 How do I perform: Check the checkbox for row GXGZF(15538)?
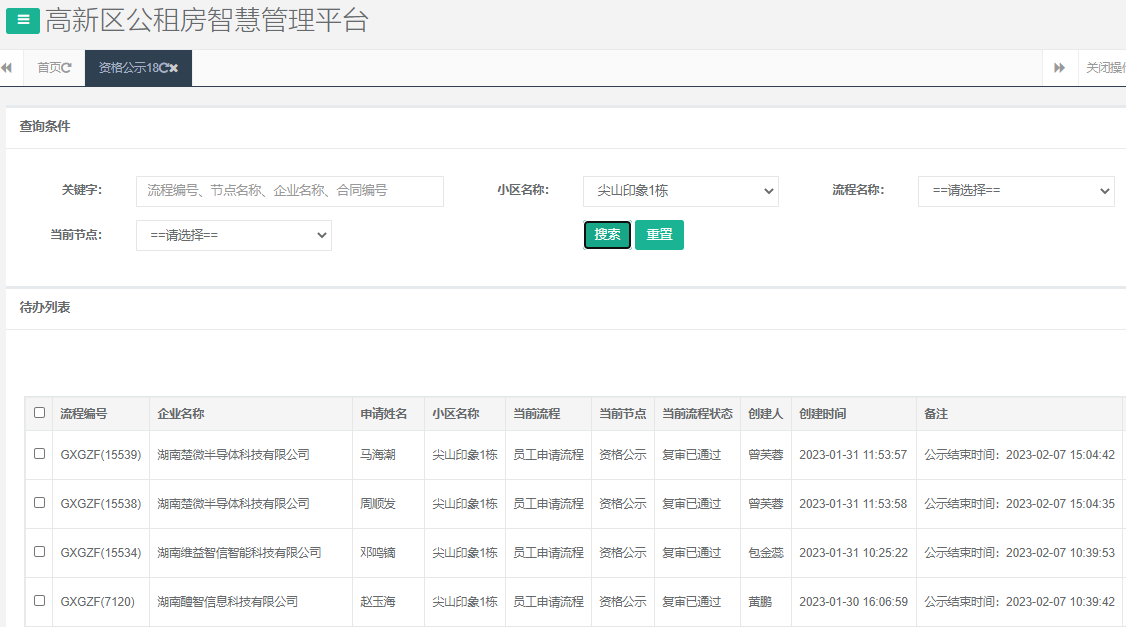(38, 503)
